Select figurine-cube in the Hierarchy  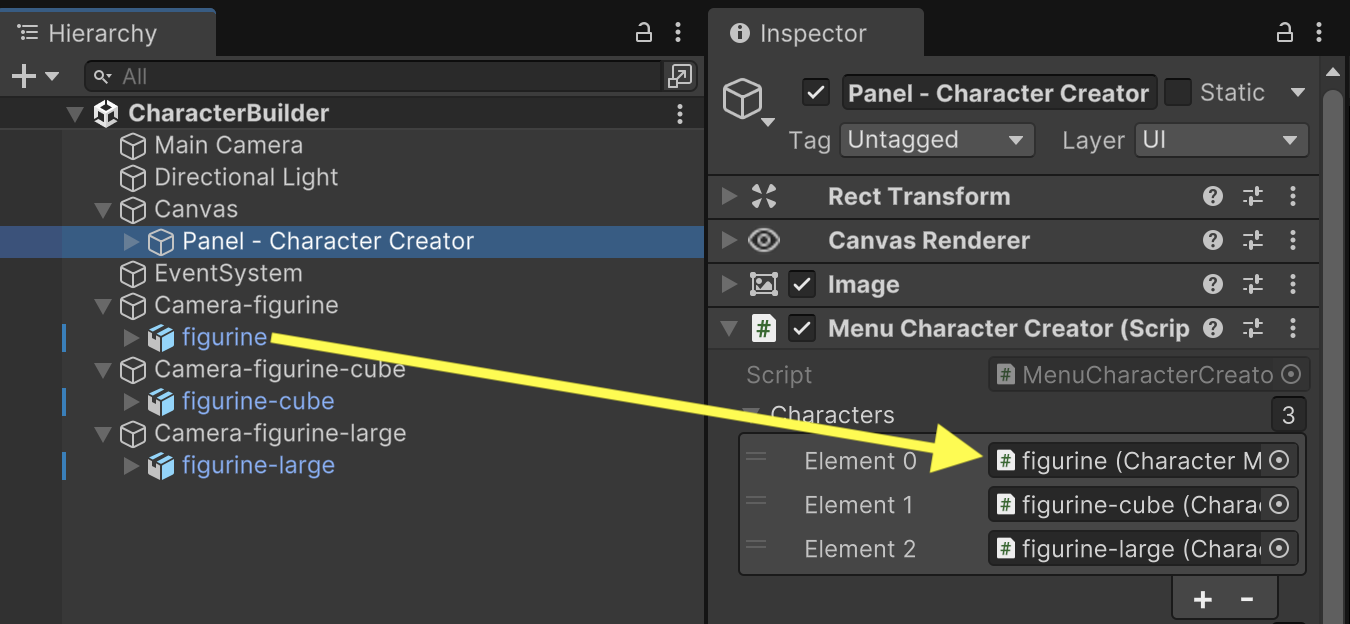[257, 401]
